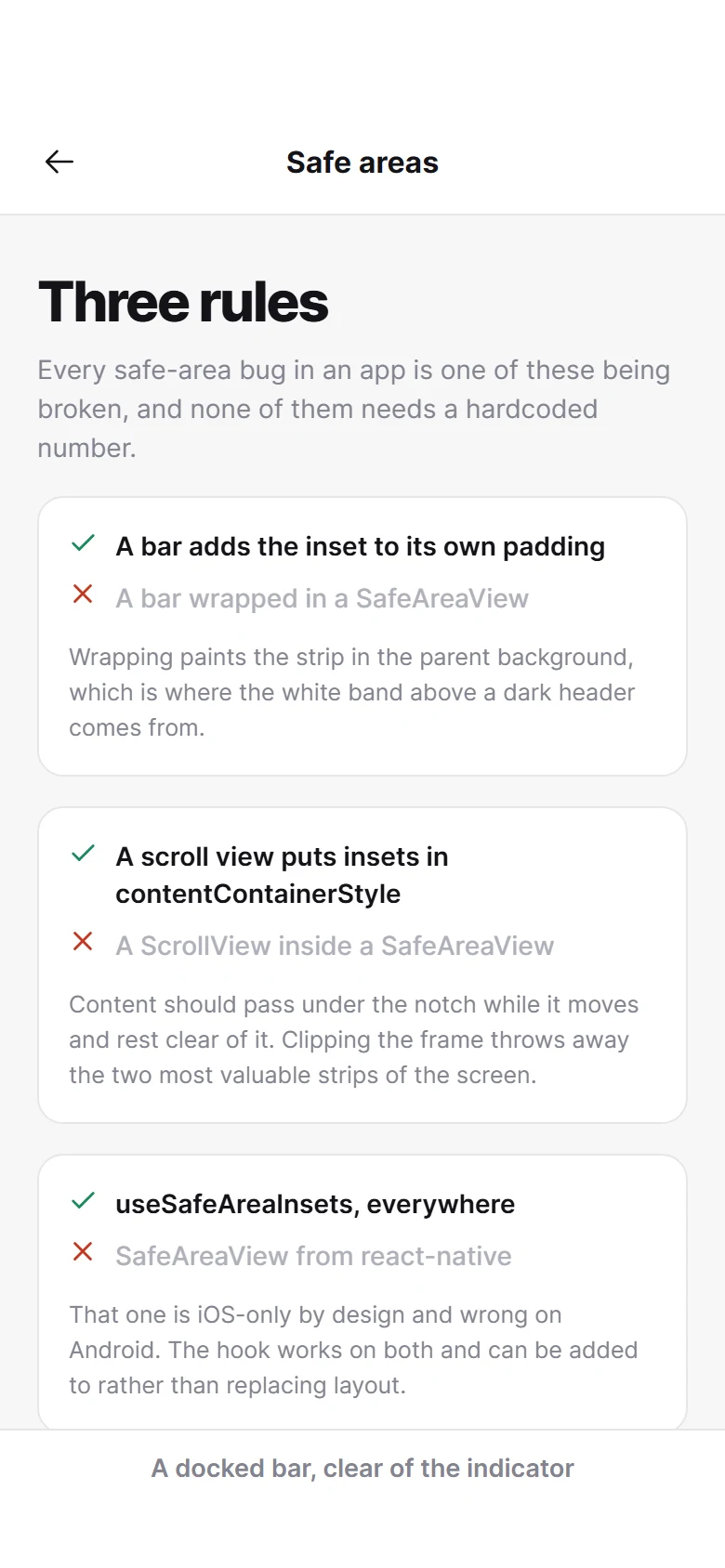Select 'A bar wrapped in a SafeAreaView' text
Viewport: 725px width, 1568px height.
point(322,598)
